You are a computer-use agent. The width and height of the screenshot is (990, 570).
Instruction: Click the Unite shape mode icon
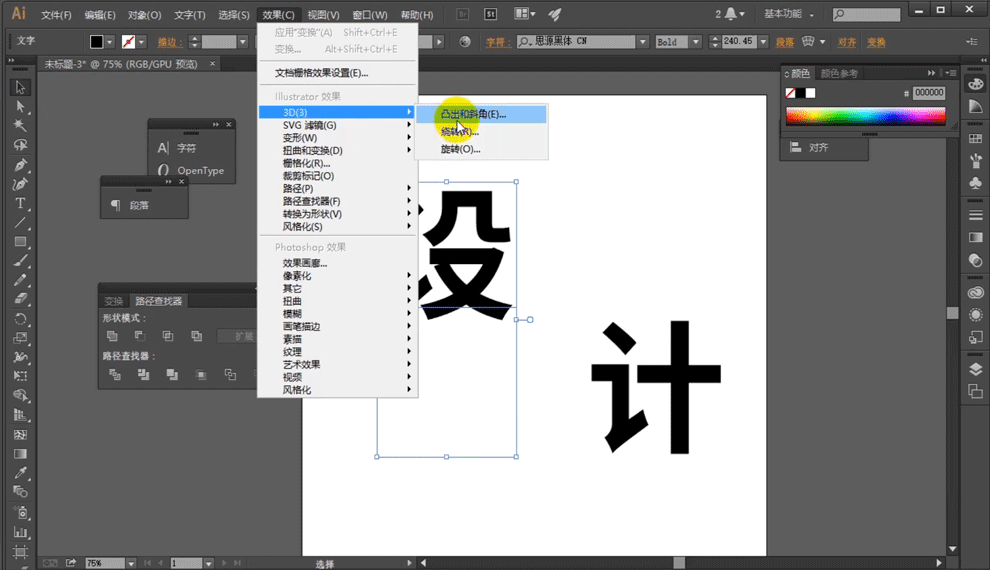coord(112,336)
